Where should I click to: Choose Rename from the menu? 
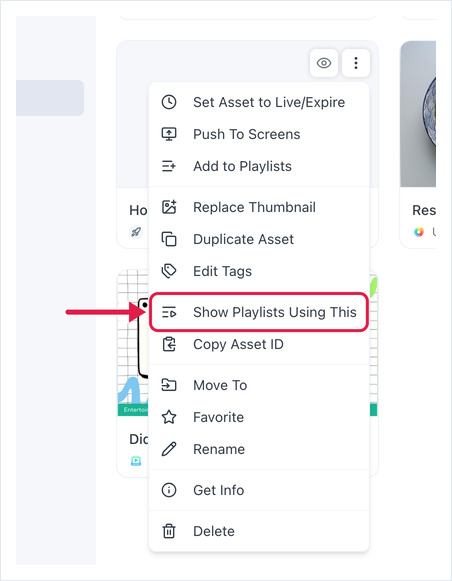point(219,449)
